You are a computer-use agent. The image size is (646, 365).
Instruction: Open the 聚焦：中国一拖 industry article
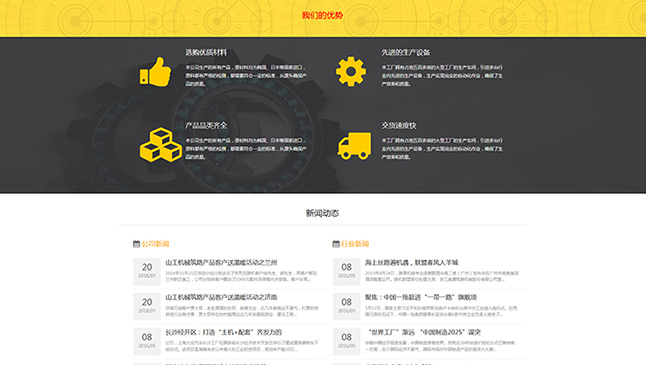click(x=421, y=297)
